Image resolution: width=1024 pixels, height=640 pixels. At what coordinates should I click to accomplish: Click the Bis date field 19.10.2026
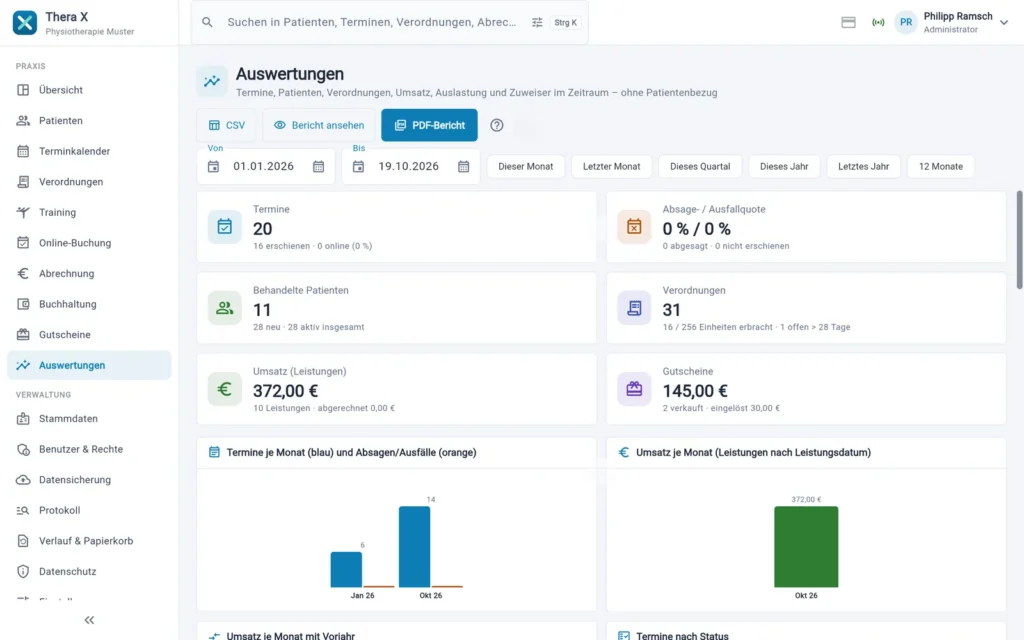411,167
